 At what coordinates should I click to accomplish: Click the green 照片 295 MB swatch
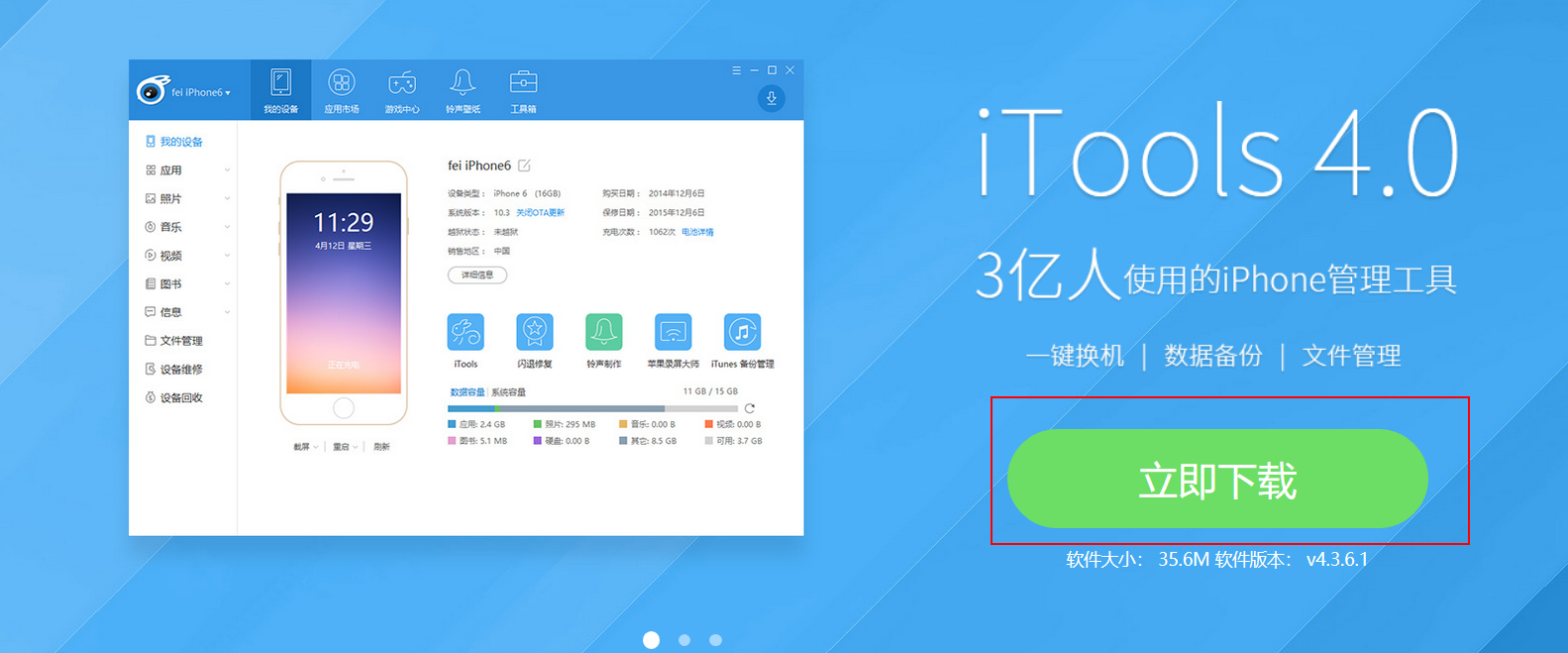[x=538, y=424]
